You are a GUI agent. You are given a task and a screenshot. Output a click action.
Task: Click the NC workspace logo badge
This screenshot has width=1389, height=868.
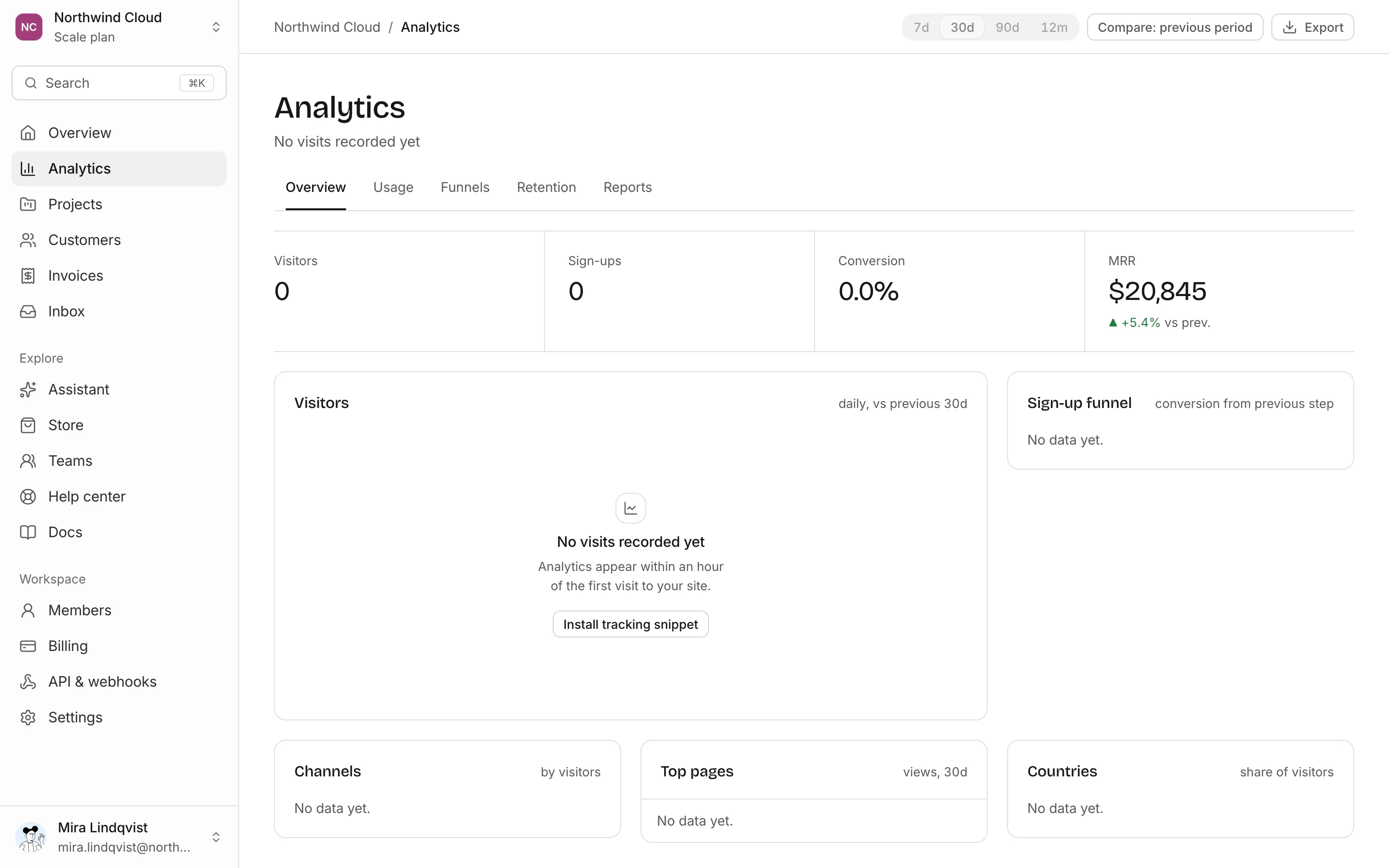29,27
